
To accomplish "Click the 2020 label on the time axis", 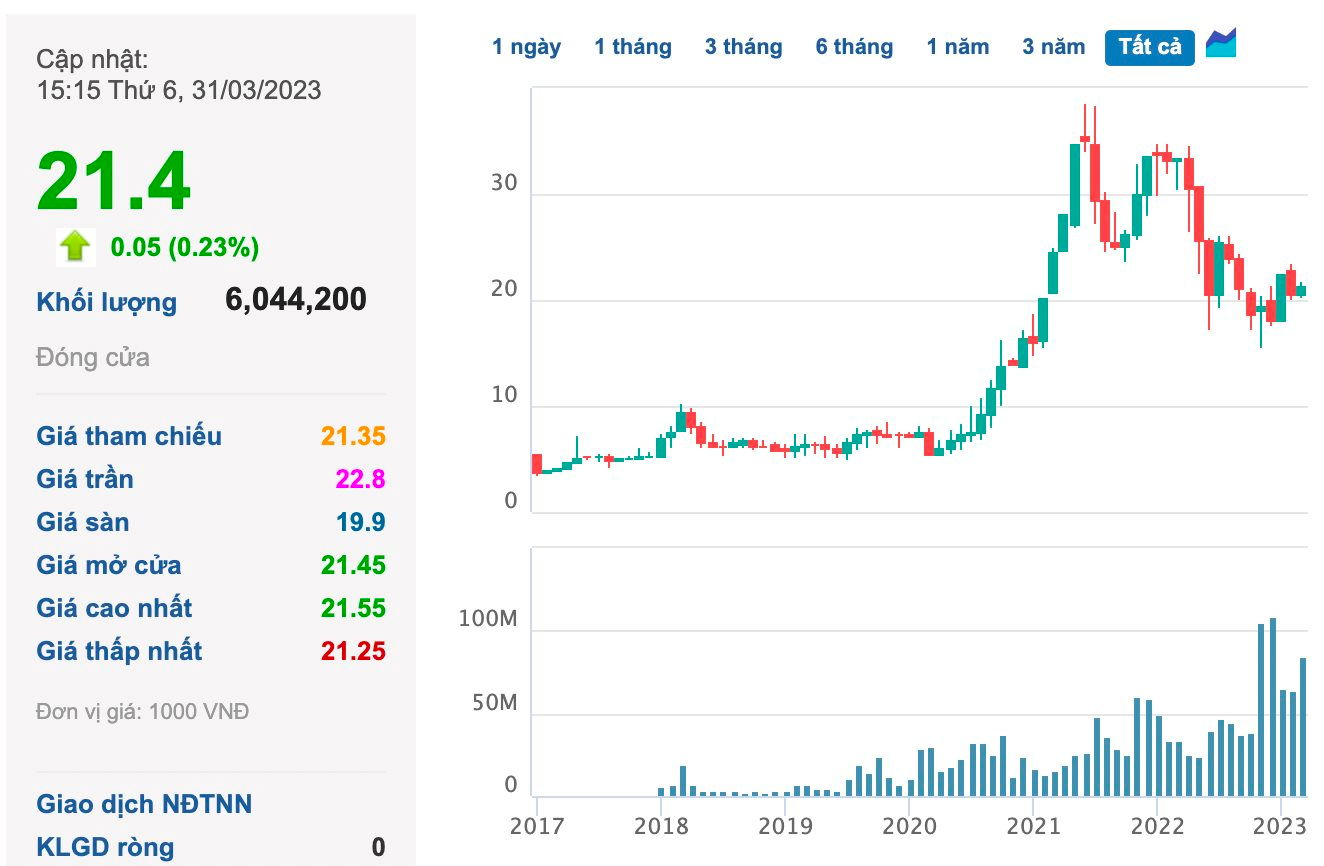I will [909, 826].
